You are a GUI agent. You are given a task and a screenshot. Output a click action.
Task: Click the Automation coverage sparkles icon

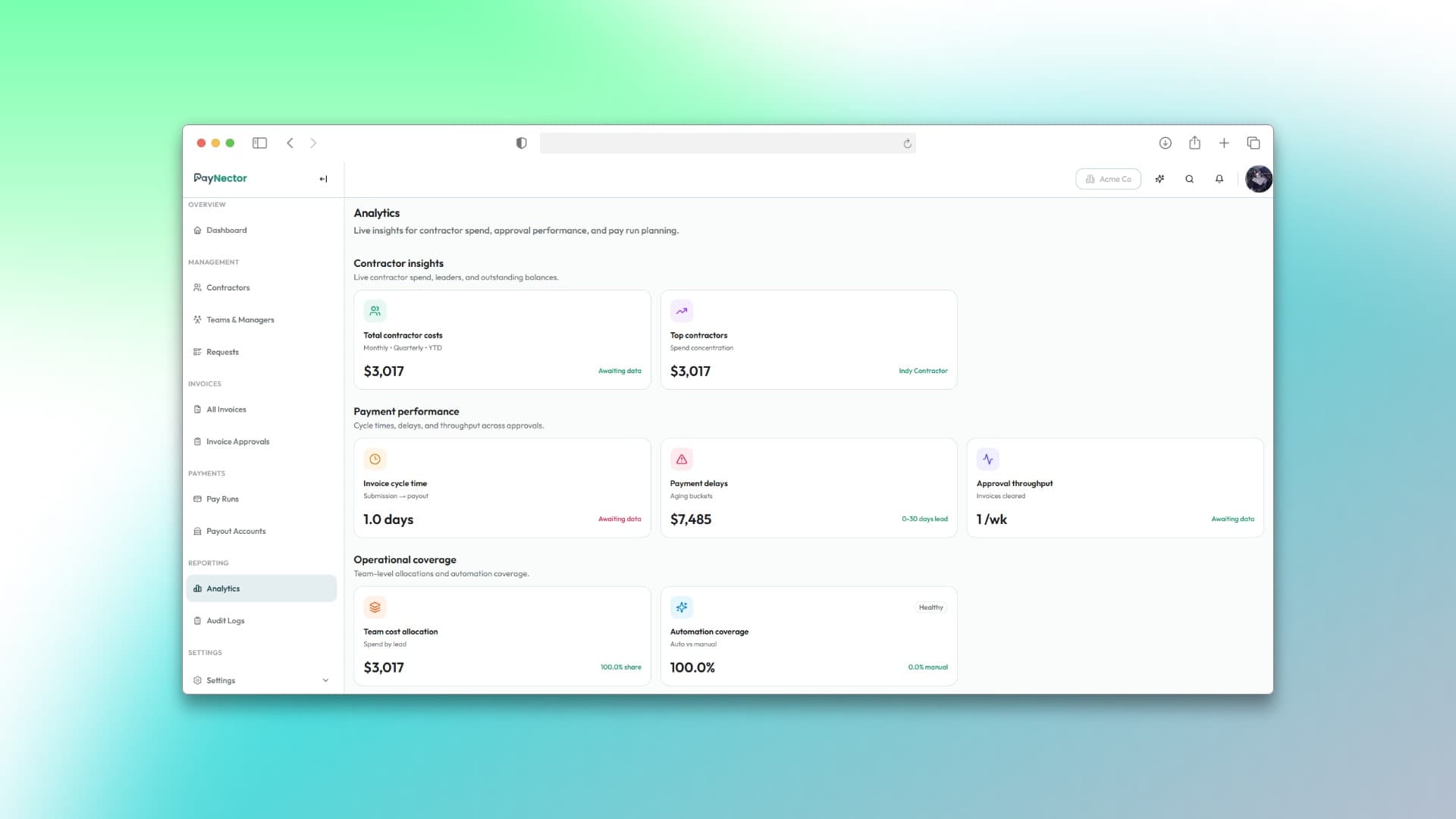681,607
